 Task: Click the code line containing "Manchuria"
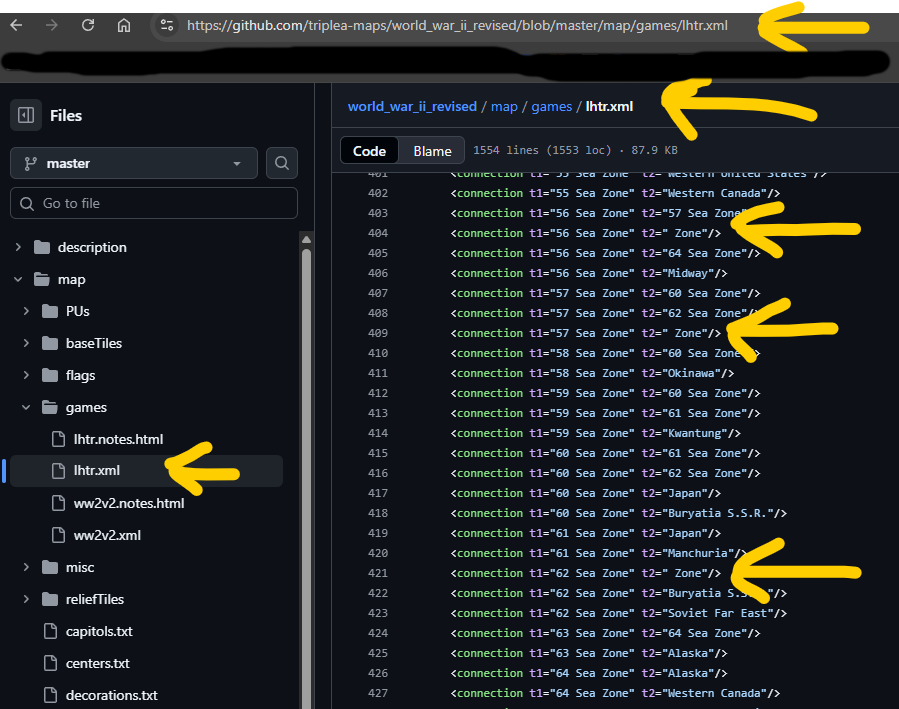[599, 553]
